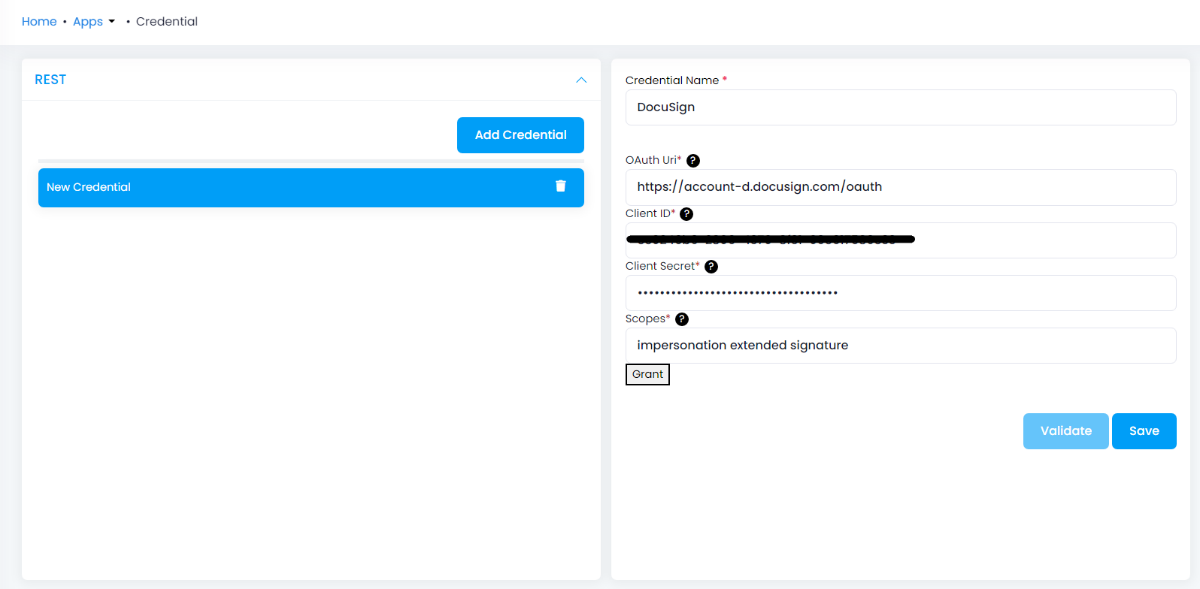This screenshot has width=1200, height=589.
Task: Click inside the Credential Name field
Action: (x=900, y=107)
